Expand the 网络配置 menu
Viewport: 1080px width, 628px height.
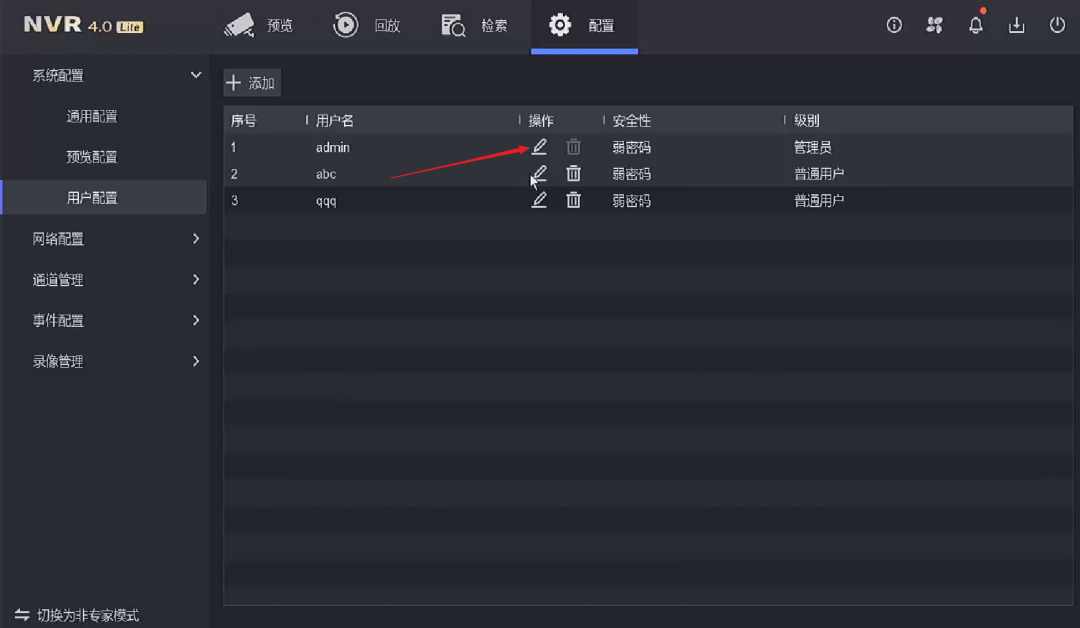[196, 239]
